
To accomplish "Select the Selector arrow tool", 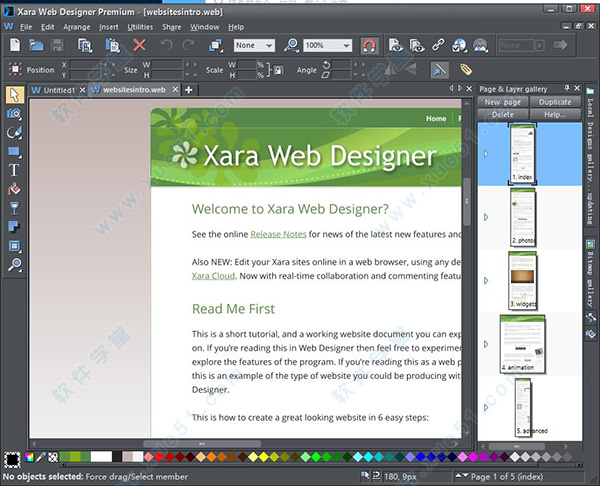I will tap(15, 95).
